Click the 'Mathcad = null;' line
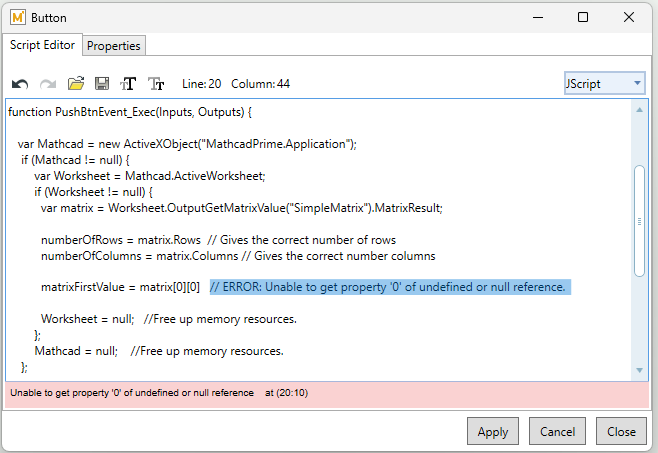 click(159, 351)
